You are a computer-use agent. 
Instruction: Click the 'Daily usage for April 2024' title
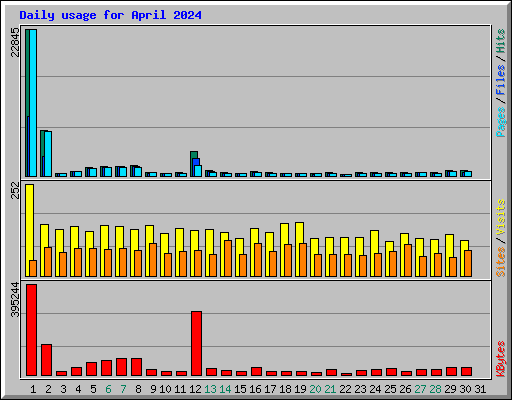coord(110,15)
